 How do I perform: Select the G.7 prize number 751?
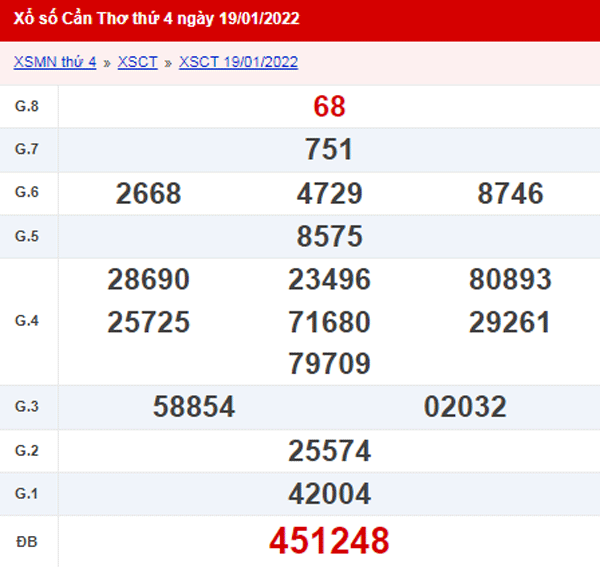click(329, 149)
